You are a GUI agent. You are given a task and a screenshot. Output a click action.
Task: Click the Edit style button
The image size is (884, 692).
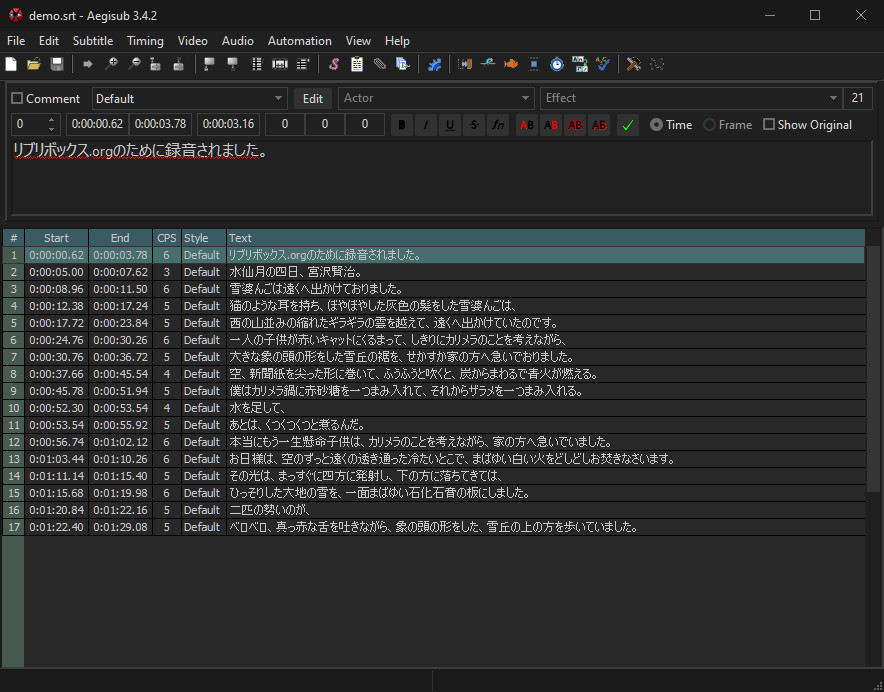312,98
